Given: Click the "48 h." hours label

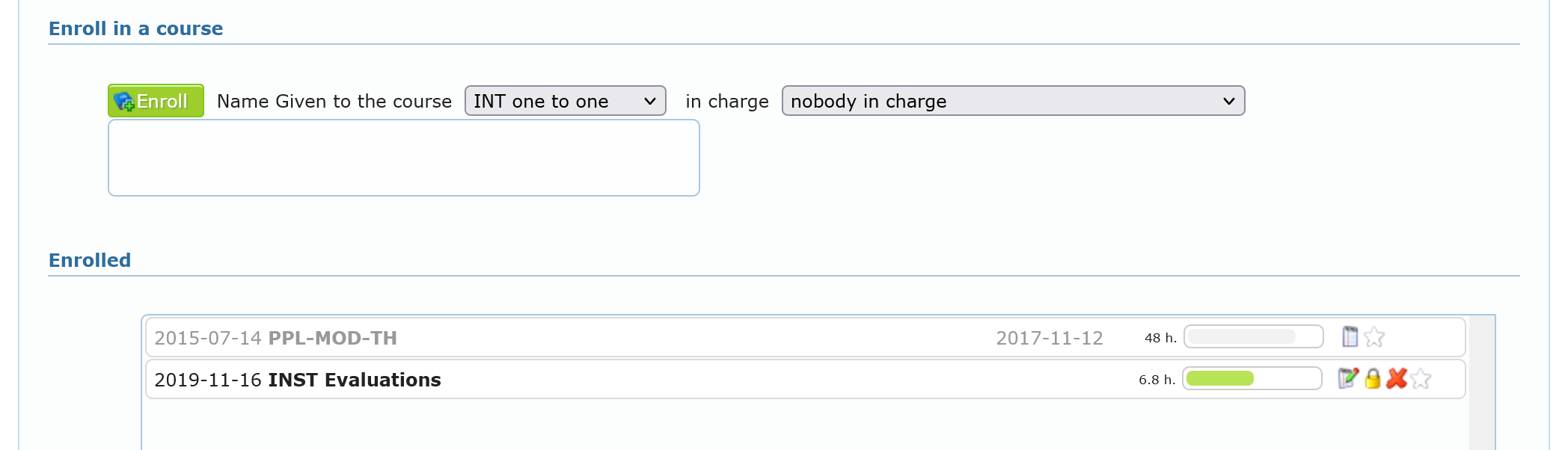Looking at the screenshot, I should [1160, 338].
